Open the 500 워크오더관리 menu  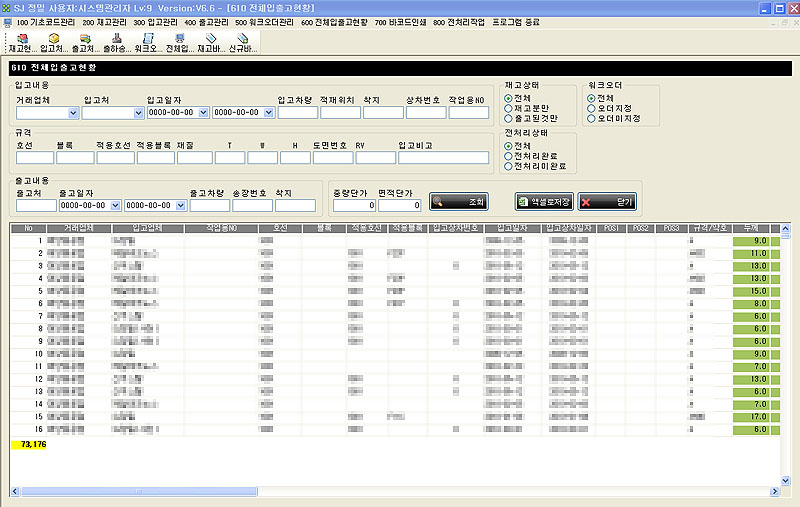click(265, 22)
